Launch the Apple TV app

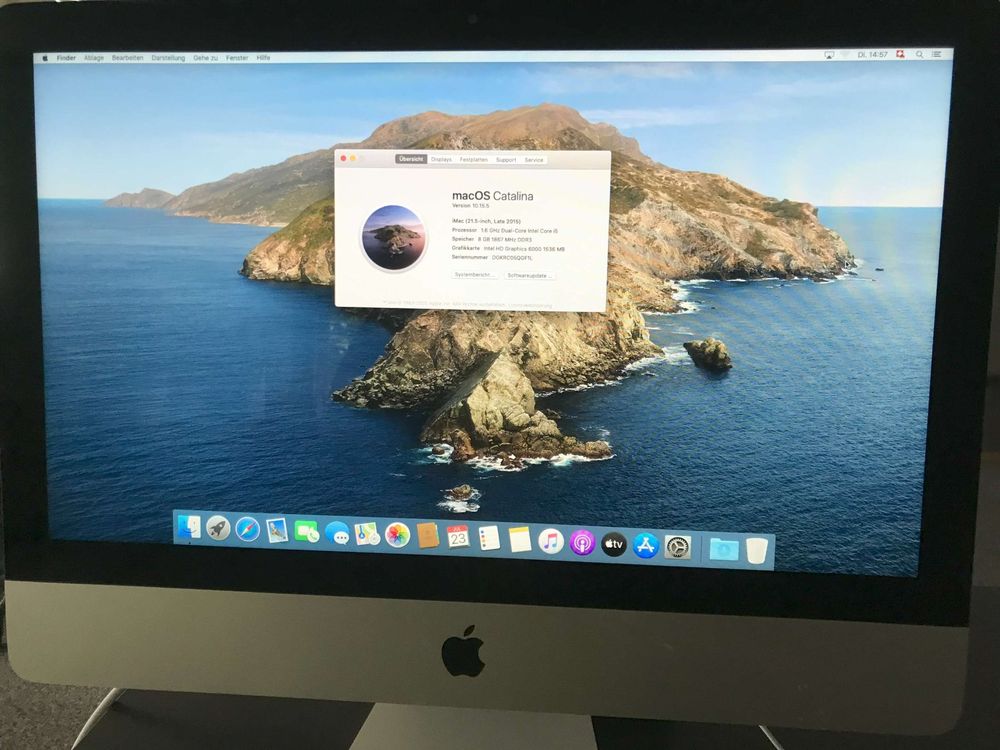614,545
